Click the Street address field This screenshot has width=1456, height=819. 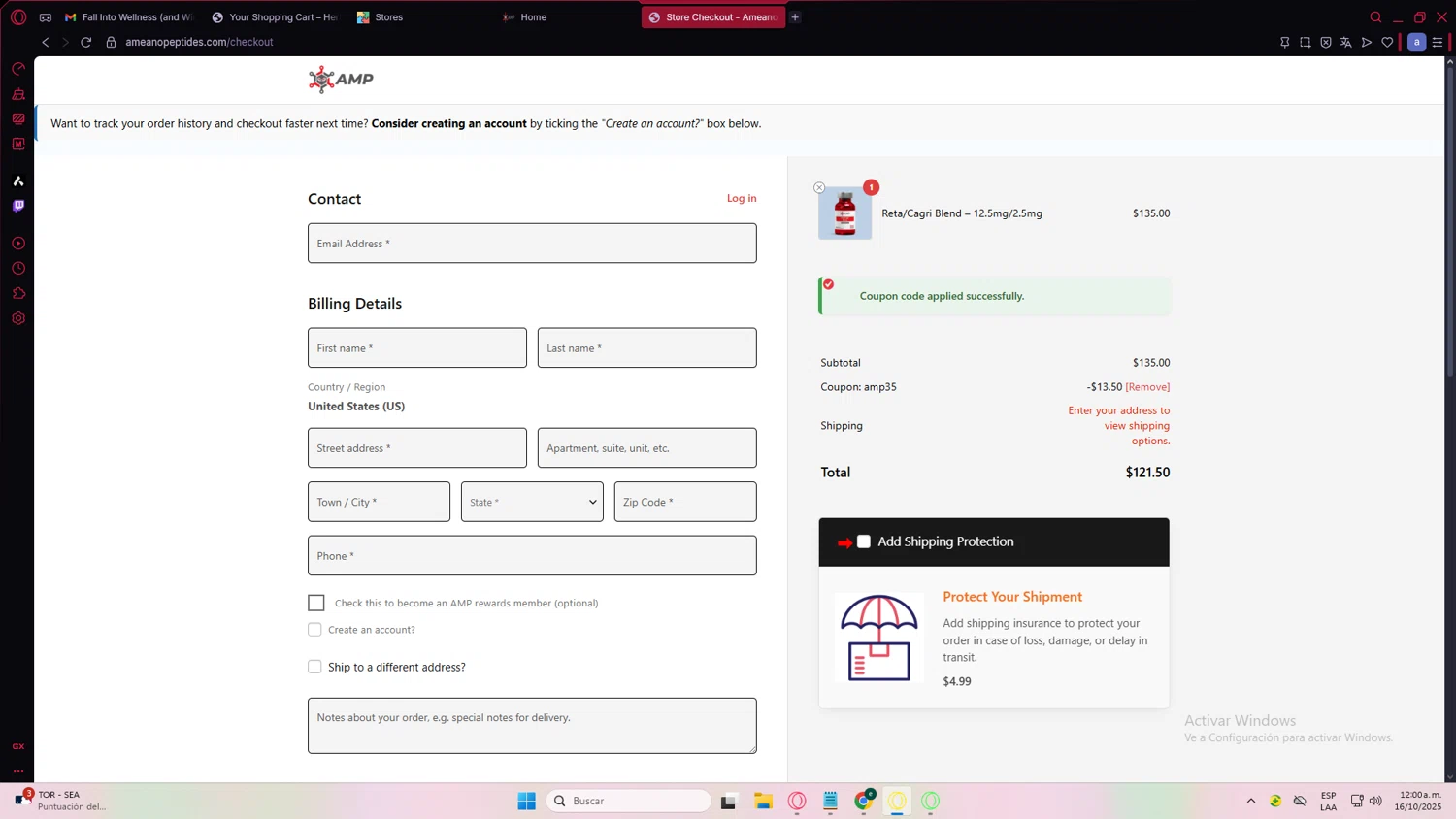tap(417, 448)
